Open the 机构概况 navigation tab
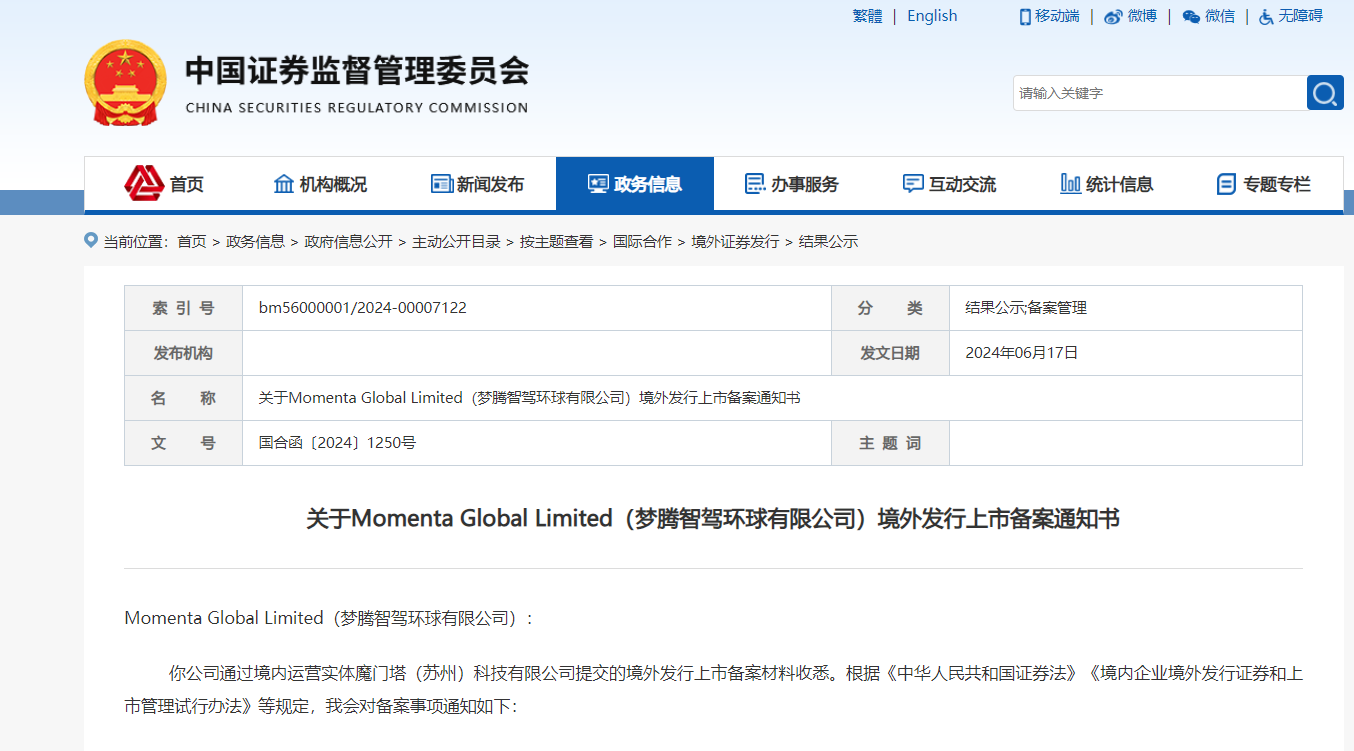 click(320, 184)
